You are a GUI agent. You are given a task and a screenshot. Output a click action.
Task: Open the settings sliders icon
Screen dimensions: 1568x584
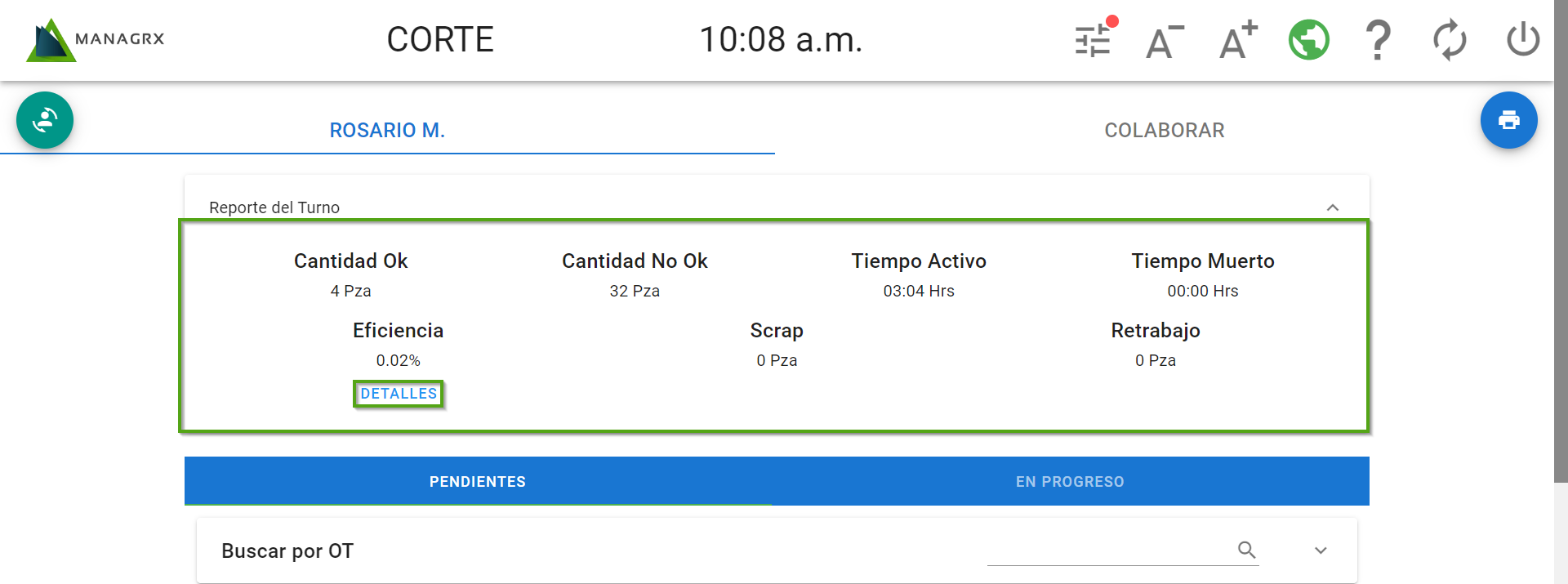(x=1094, y=39)
